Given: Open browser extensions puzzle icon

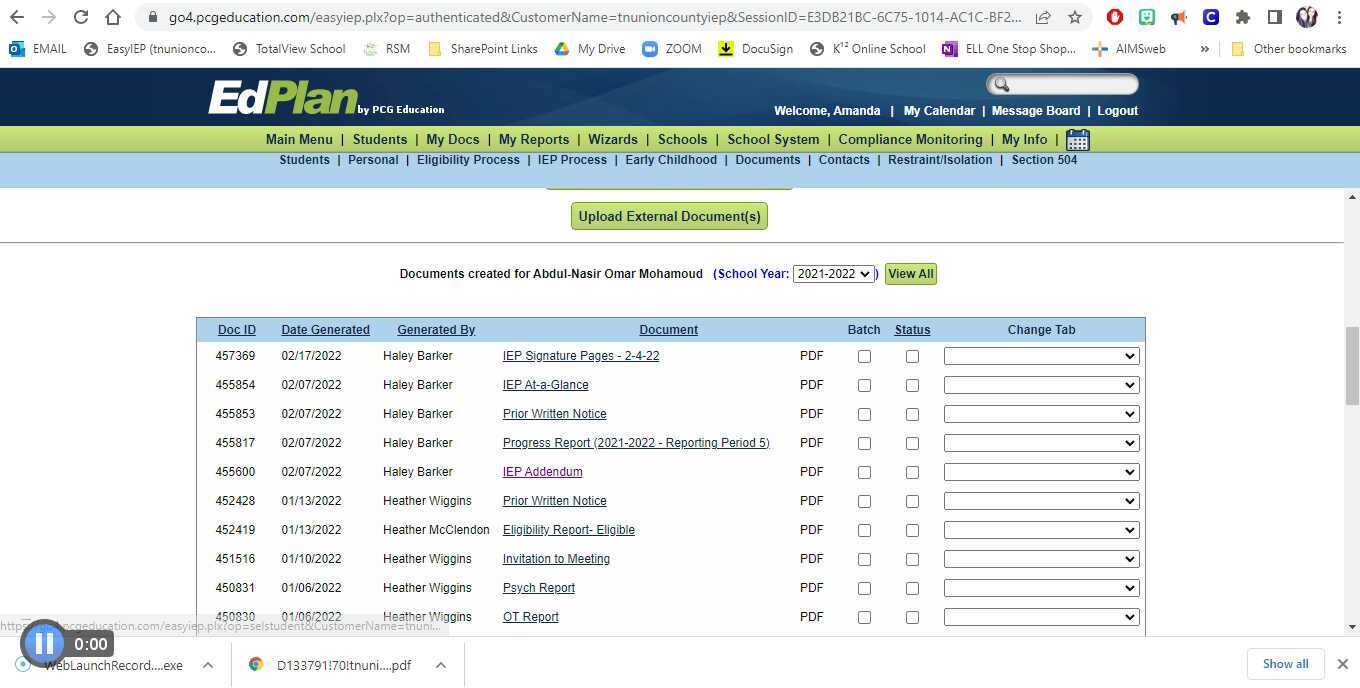Looking at the screenshot, I should (1242, 17).
